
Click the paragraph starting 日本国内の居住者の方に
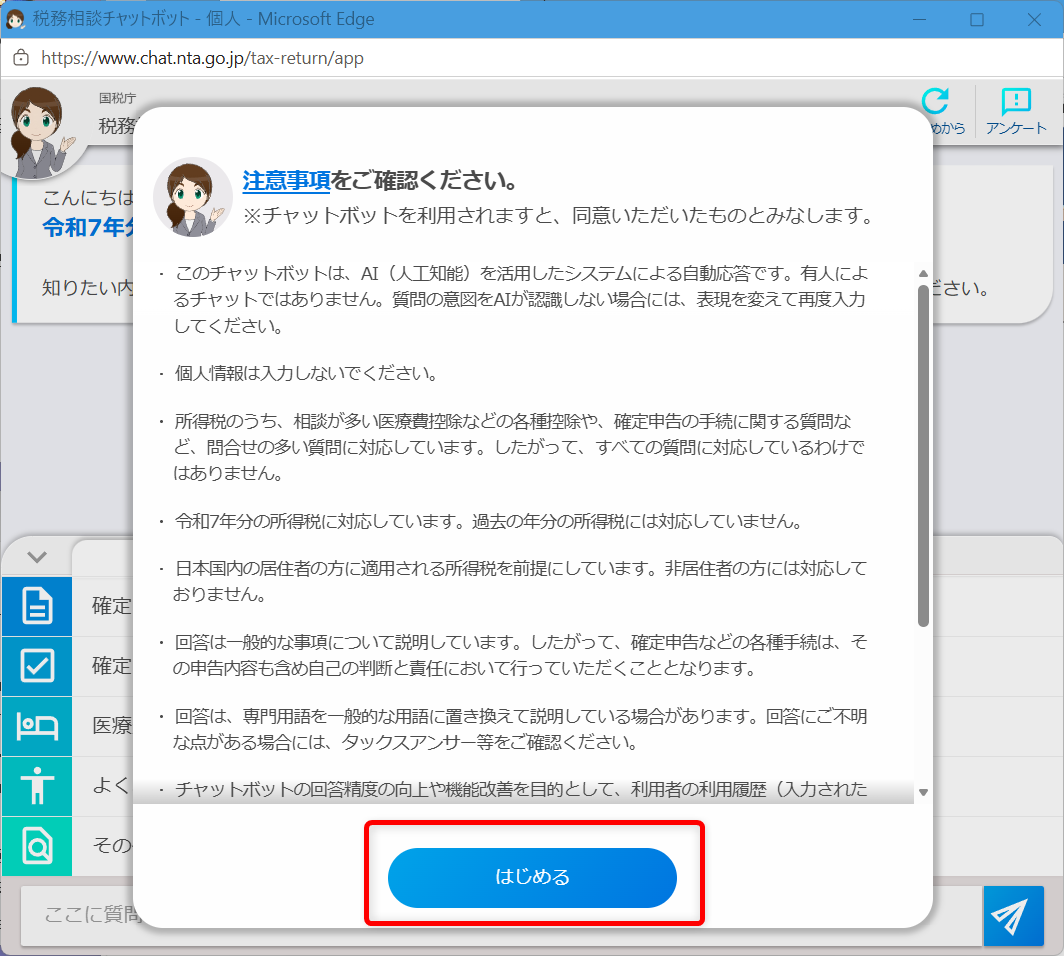[x=520, y=581]
